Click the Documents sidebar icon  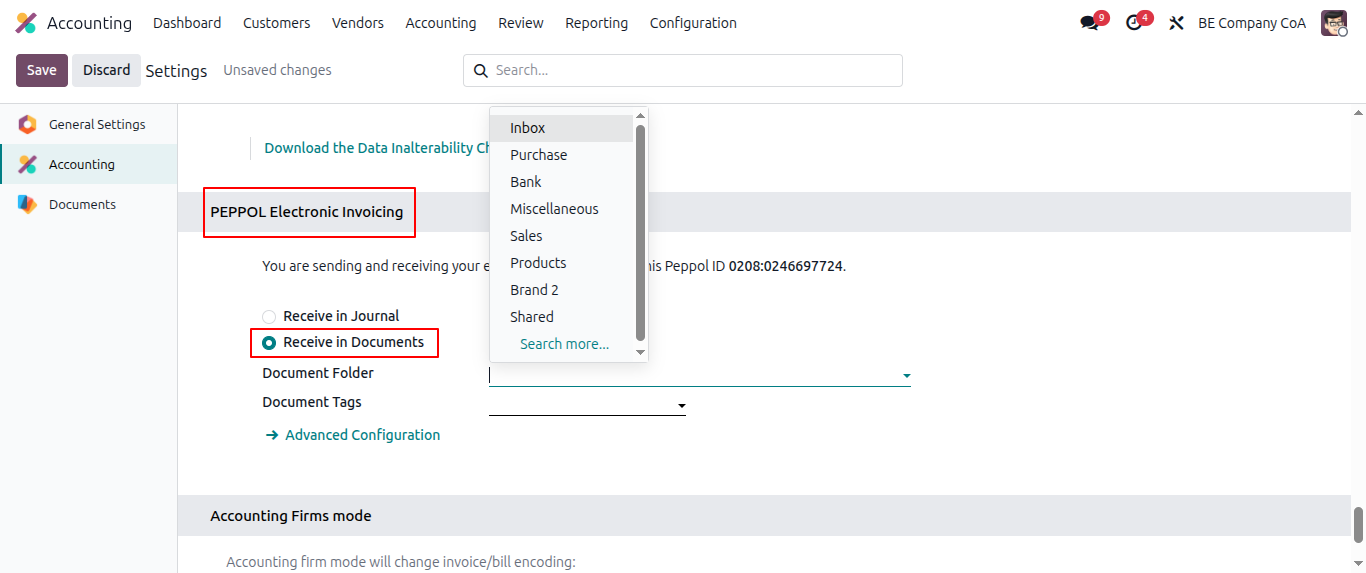[28, 205]
